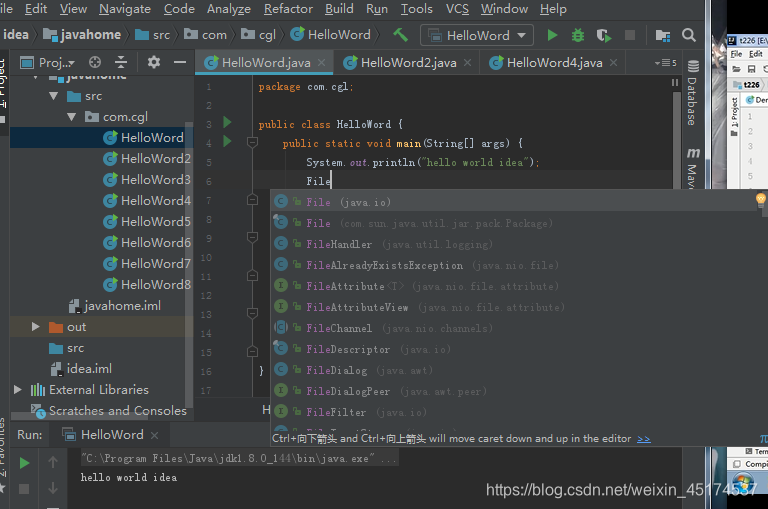Screen dimensions: 768x509
Task: Toggle code fold marker at line 9
Action: 252,237
